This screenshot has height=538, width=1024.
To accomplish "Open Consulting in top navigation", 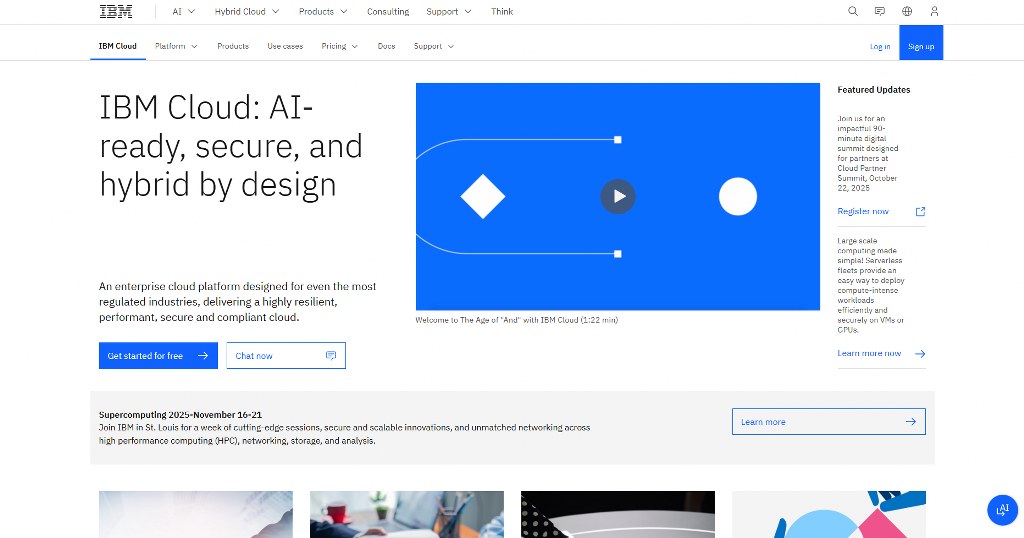I will 388,12.
